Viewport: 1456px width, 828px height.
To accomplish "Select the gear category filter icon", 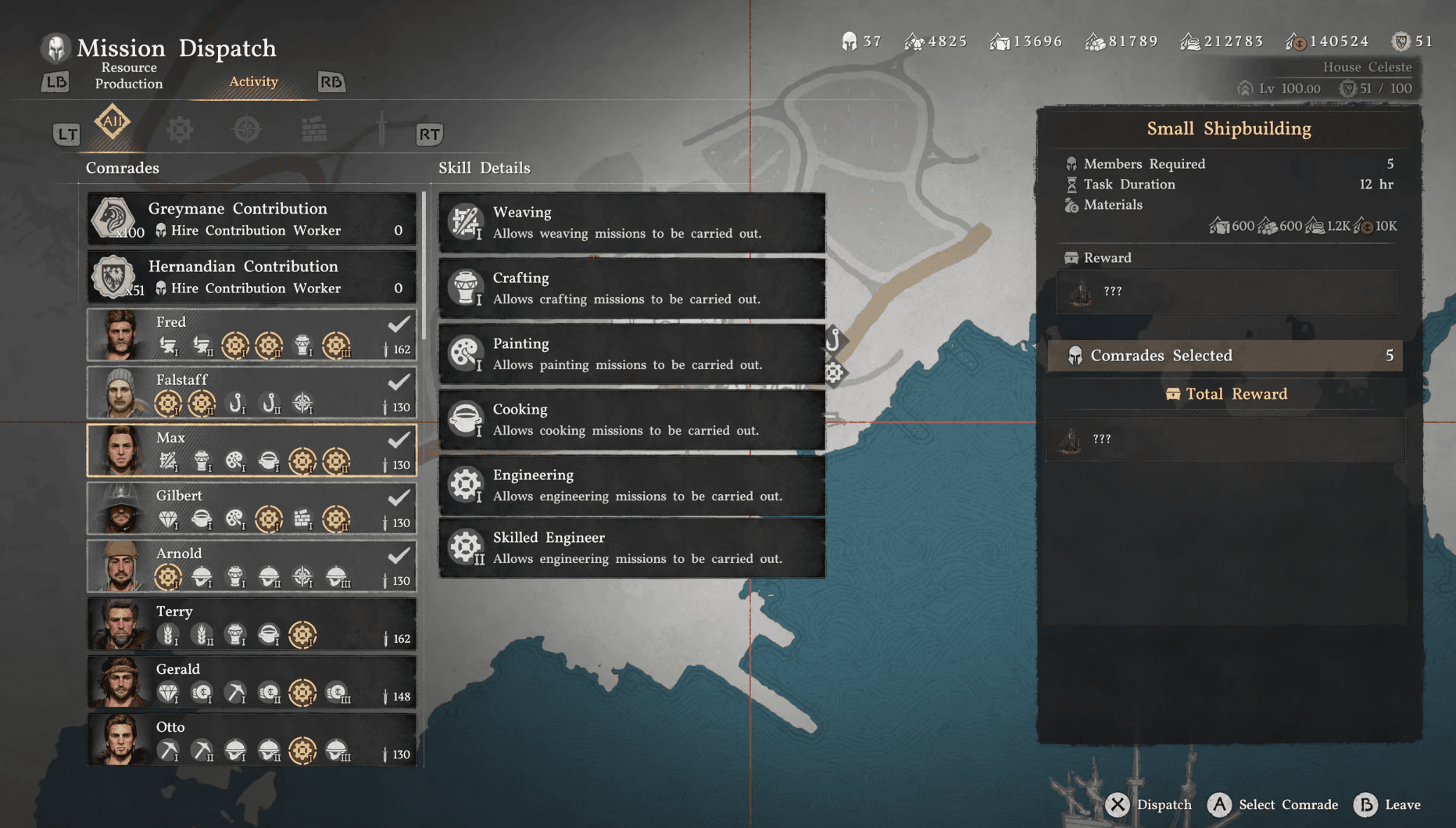I will [x=180, y=130].
